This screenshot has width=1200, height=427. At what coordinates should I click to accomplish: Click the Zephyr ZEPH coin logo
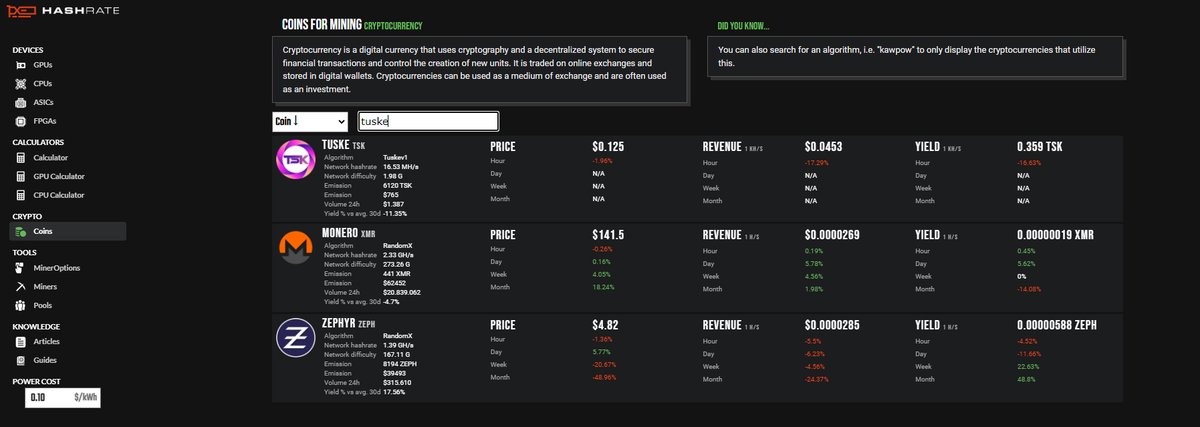296,338
